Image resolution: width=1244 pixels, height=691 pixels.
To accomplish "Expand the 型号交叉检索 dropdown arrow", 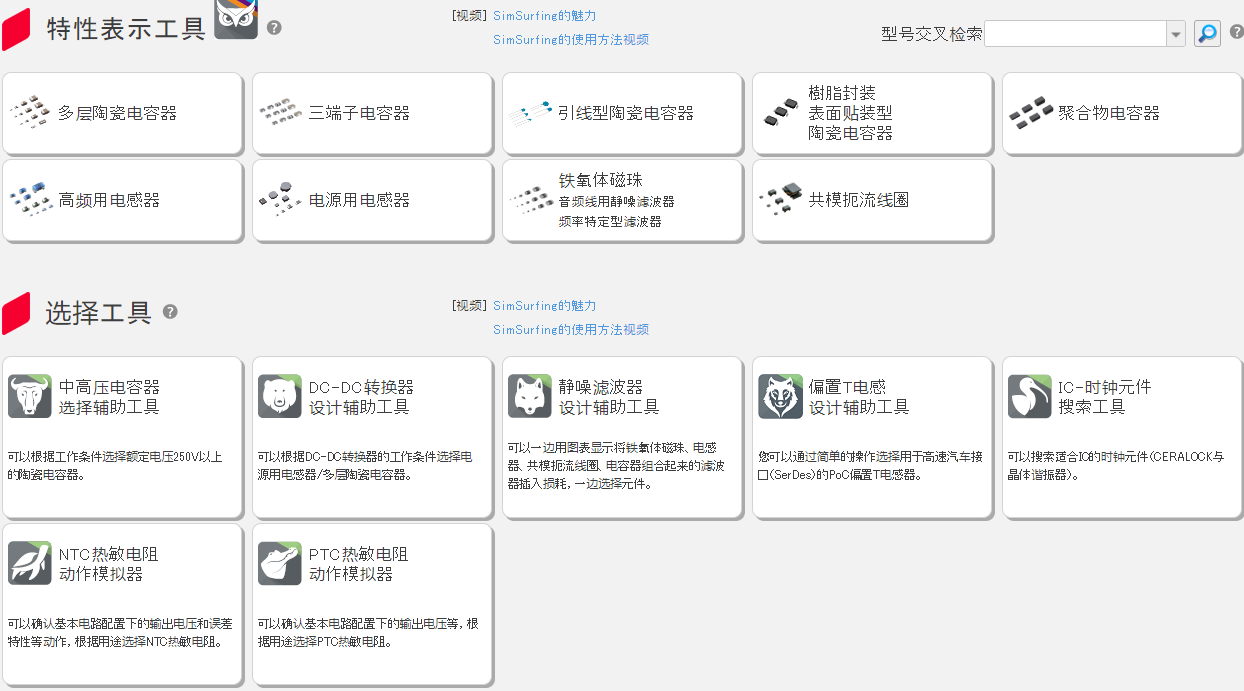I will [1175, 33].
